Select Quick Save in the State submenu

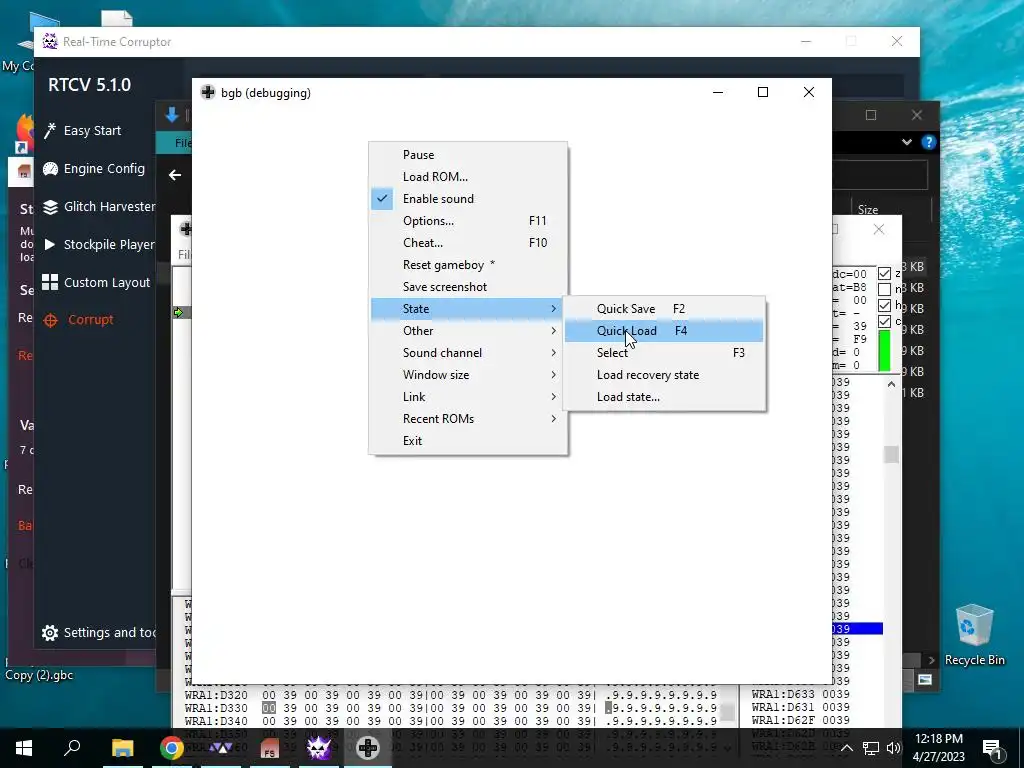(664, 309)
